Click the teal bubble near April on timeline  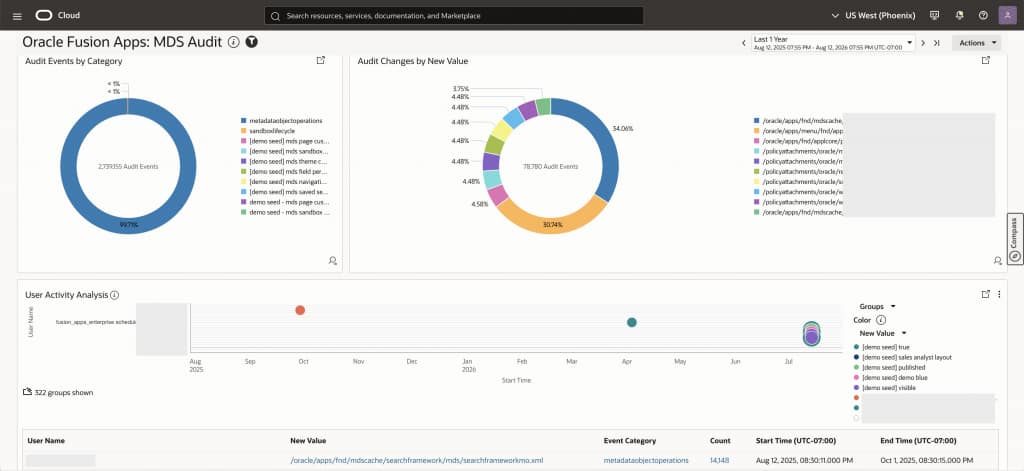coord(632,322)
